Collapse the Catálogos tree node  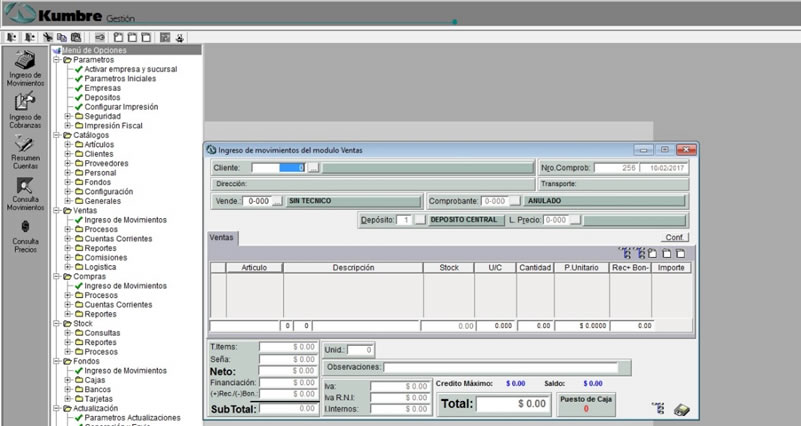(x=57, y=135)
